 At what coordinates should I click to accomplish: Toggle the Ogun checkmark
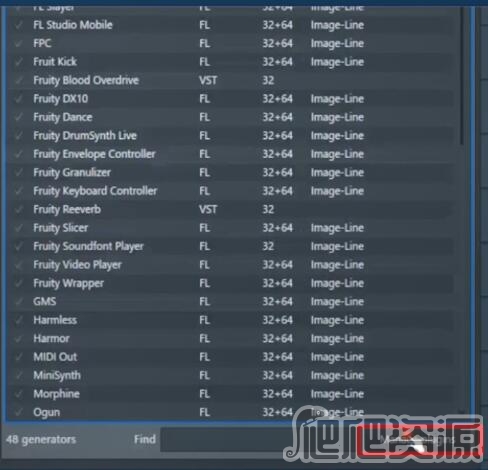19,412
